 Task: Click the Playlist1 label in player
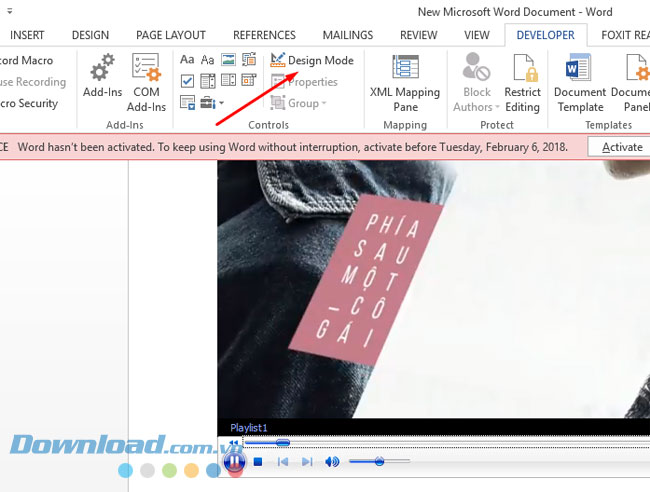(249, 427)
